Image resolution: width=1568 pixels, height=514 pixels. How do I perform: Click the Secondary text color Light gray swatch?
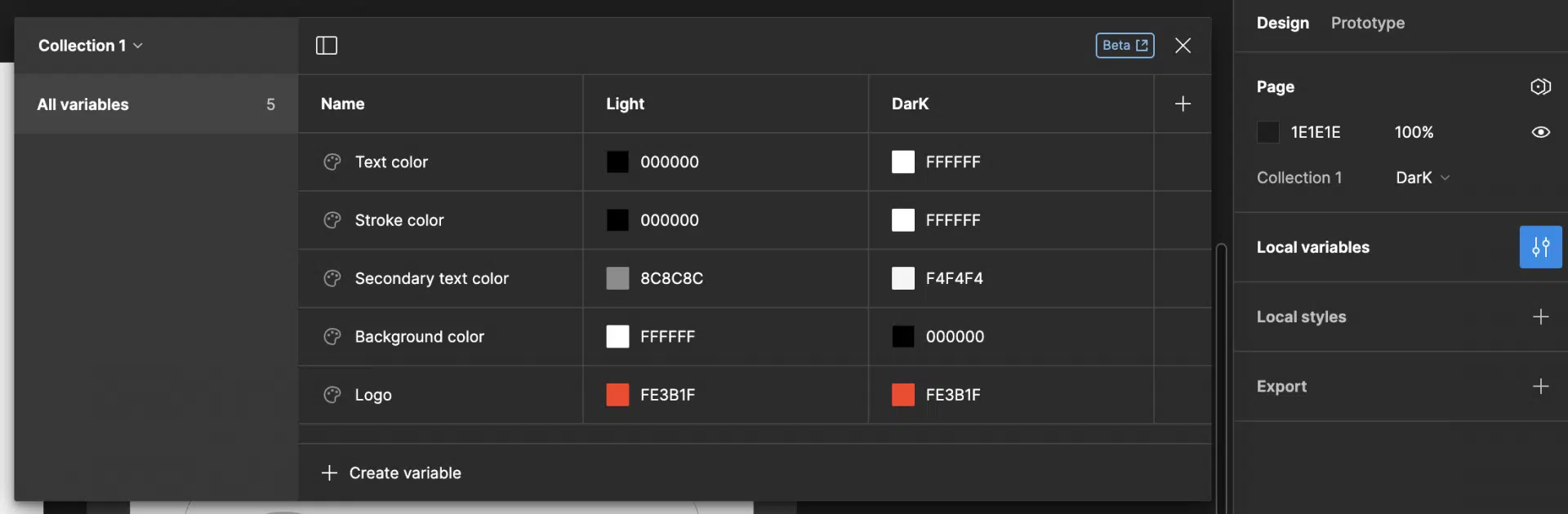pyautogui.click(x=617, y=278)
